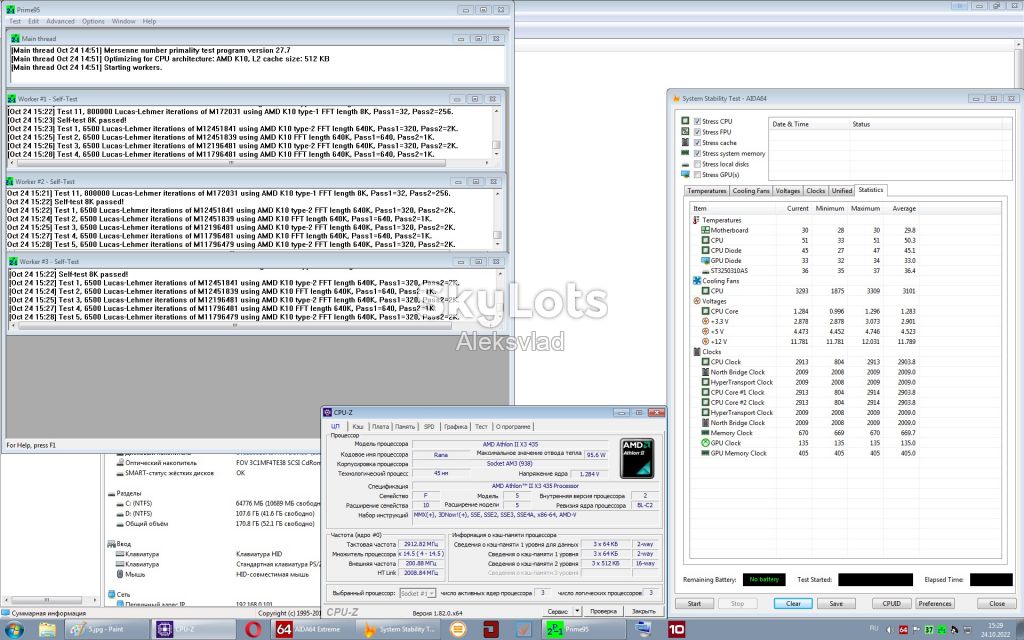Image resolution: width=1024 pixels, height=640 pixels.
Task: Click the Prime95 Main thread window icon
Action: 16,39
